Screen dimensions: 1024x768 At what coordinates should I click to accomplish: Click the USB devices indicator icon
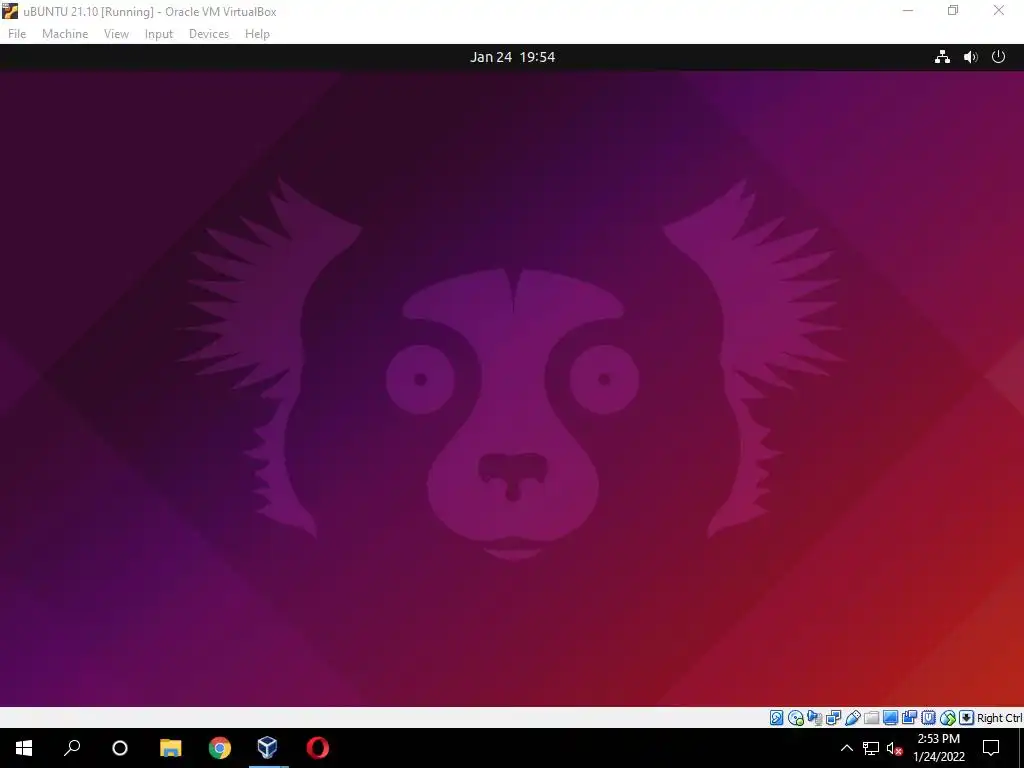click(x=852, y=718)
